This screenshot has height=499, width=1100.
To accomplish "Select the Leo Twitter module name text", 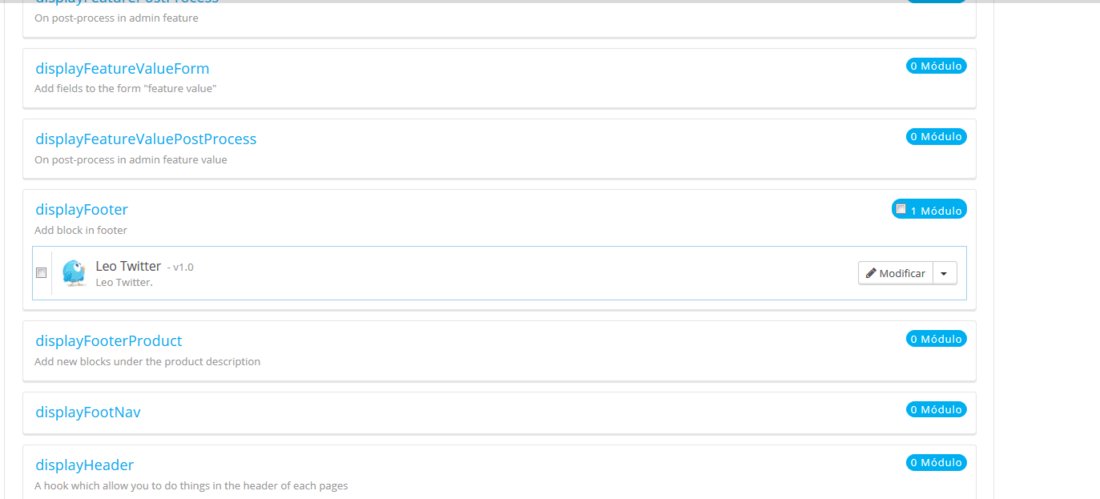I will [x=128, y=266].
